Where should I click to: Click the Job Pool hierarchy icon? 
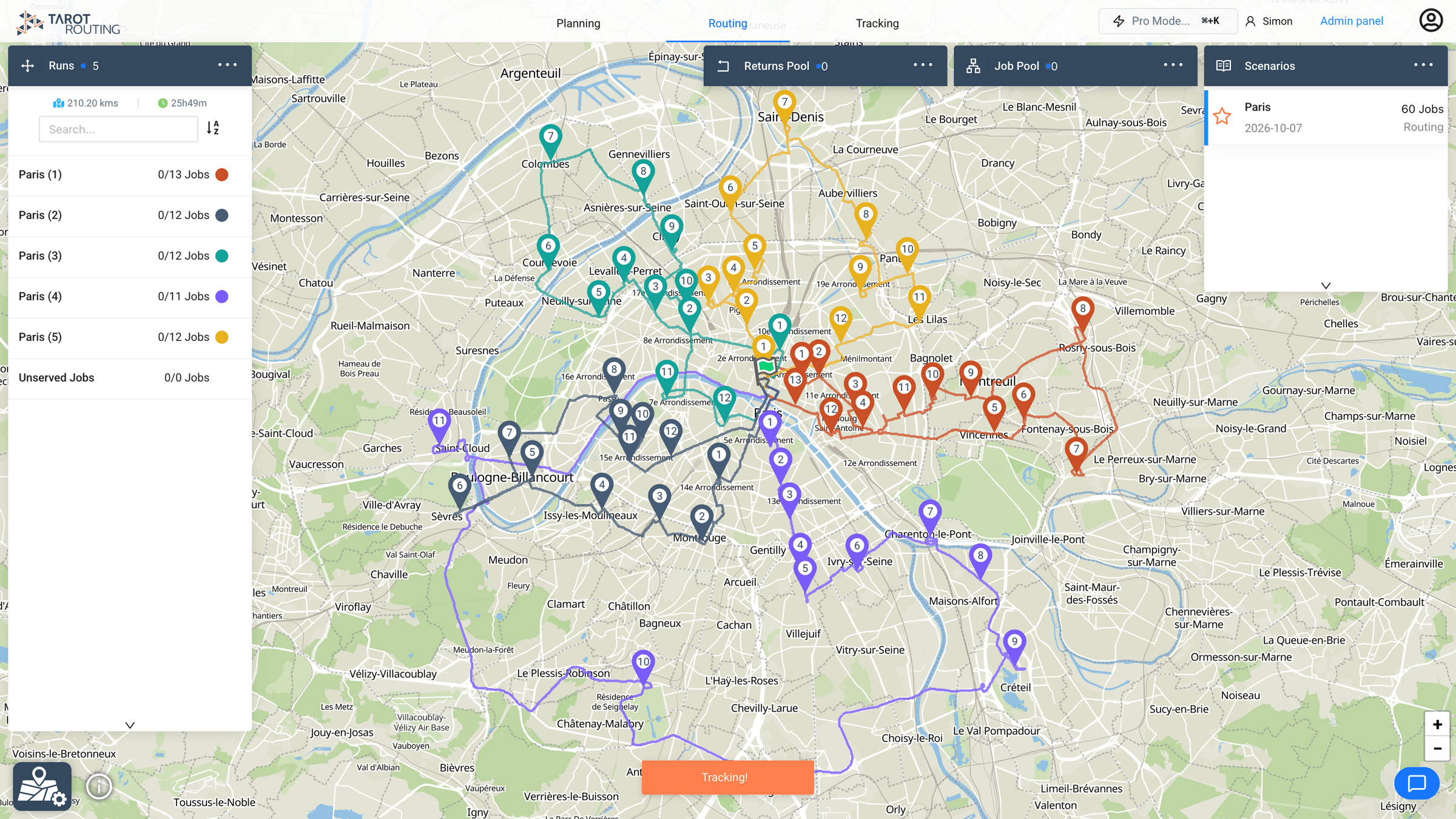point(973,66)
